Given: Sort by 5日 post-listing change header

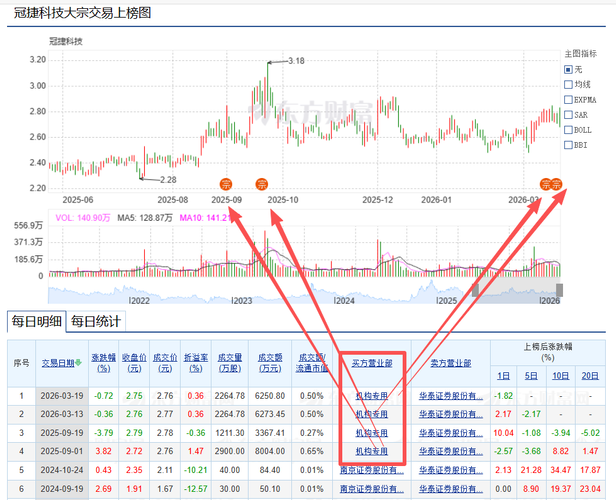Looking at the screenshot, I should [x=531, y=376].
